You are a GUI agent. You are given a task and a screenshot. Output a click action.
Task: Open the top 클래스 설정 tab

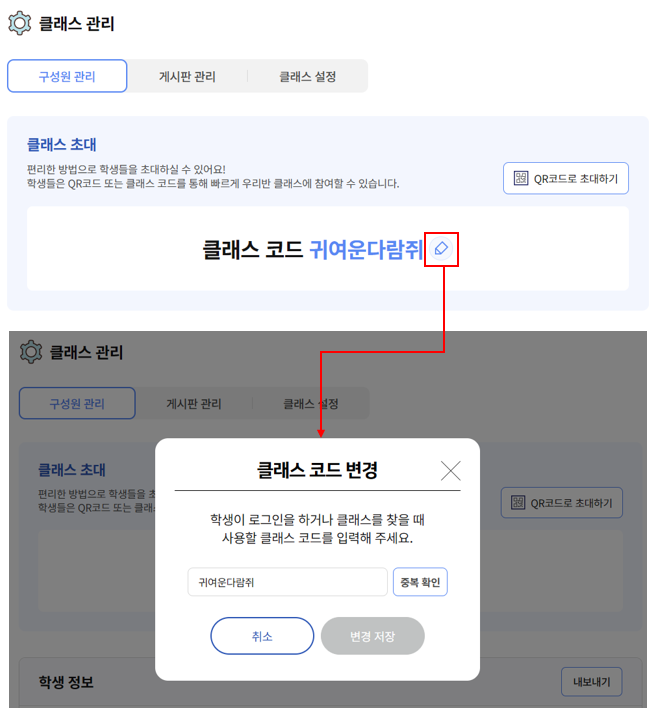pos(308,76)
